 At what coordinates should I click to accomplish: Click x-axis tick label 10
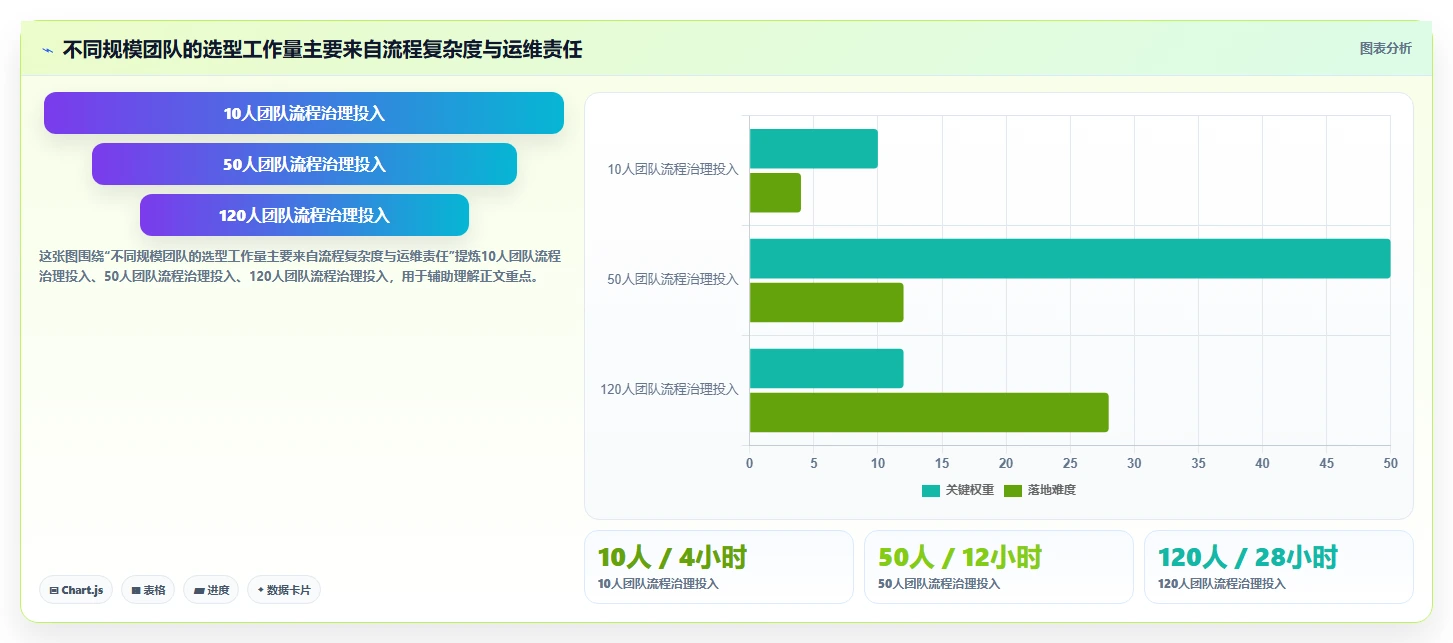(x=878, y=463)
